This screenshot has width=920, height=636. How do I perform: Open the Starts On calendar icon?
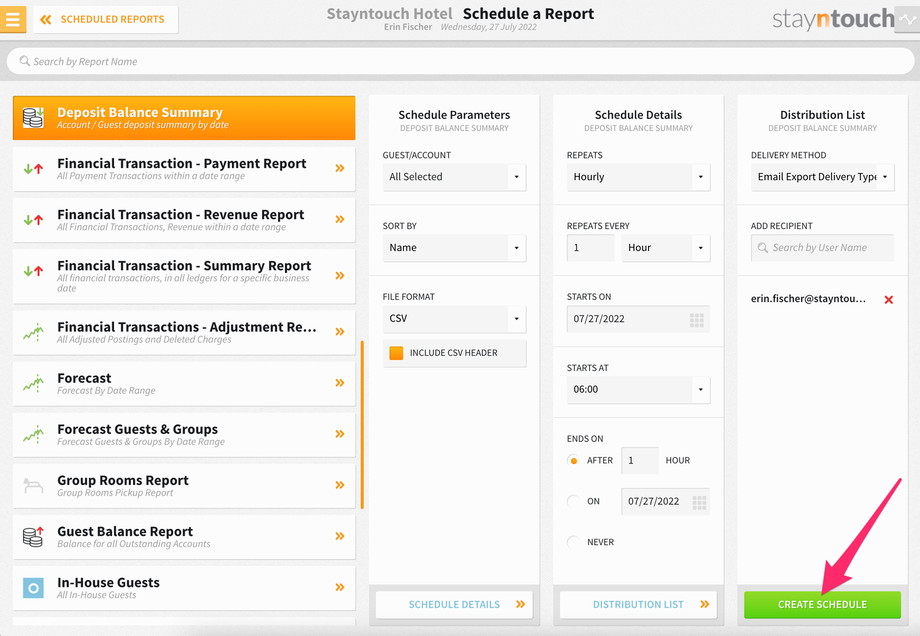click(x=696, y=320)
